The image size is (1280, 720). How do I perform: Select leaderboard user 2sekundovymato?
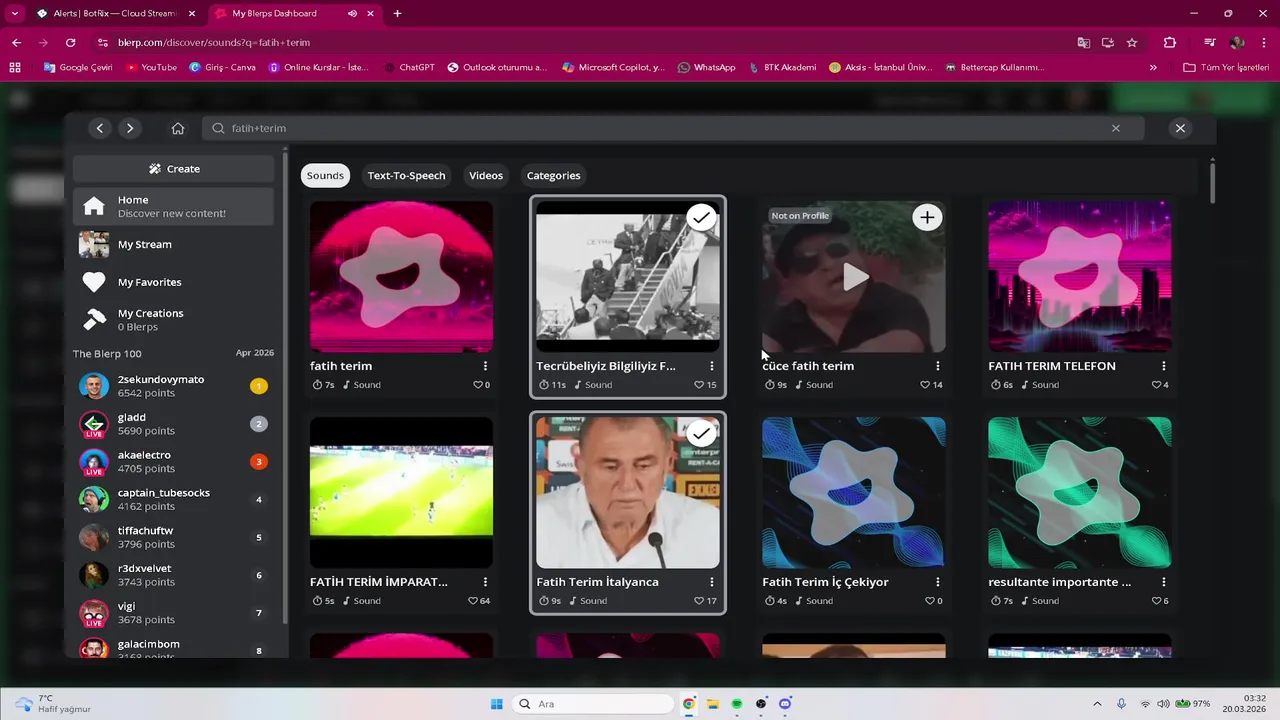pyautogui.click(x=173, y=386)
